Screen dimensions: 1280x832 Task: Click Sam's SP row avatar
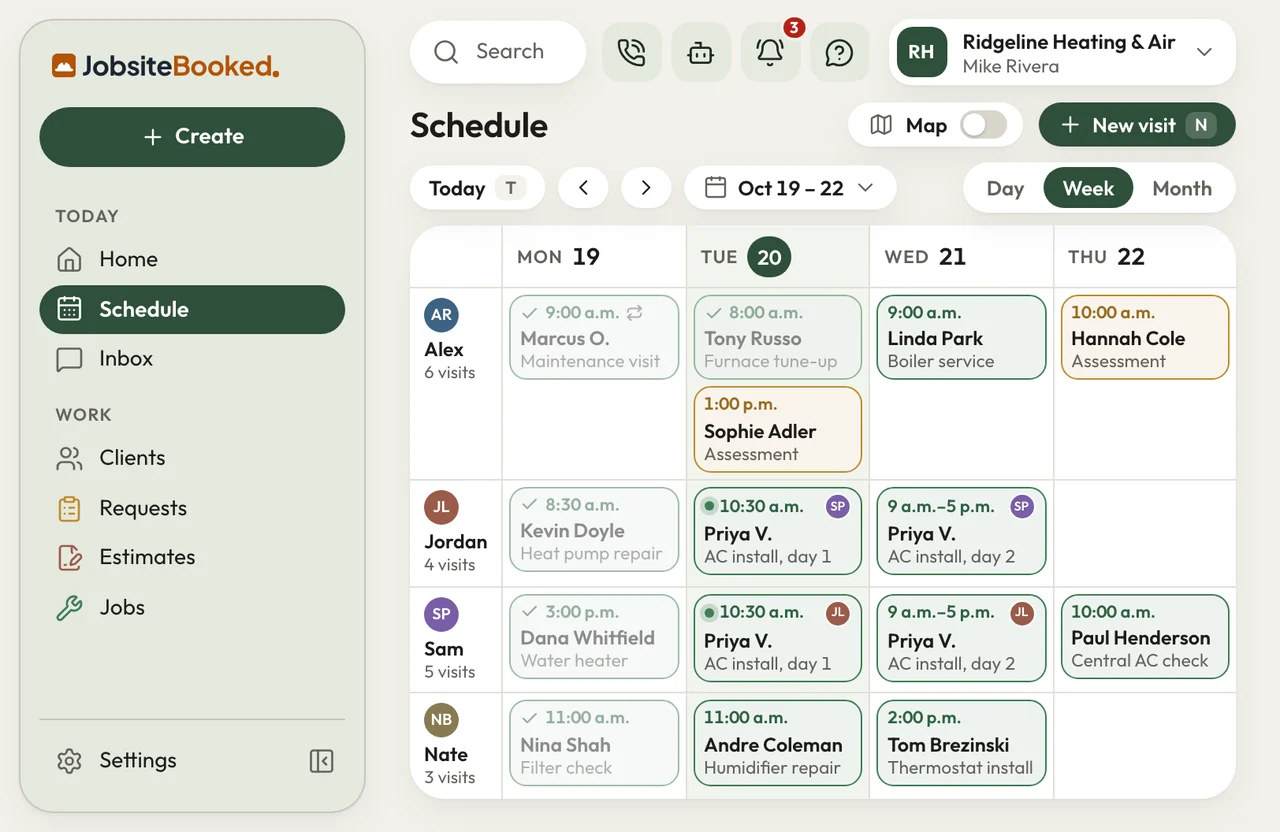[441, 614]
